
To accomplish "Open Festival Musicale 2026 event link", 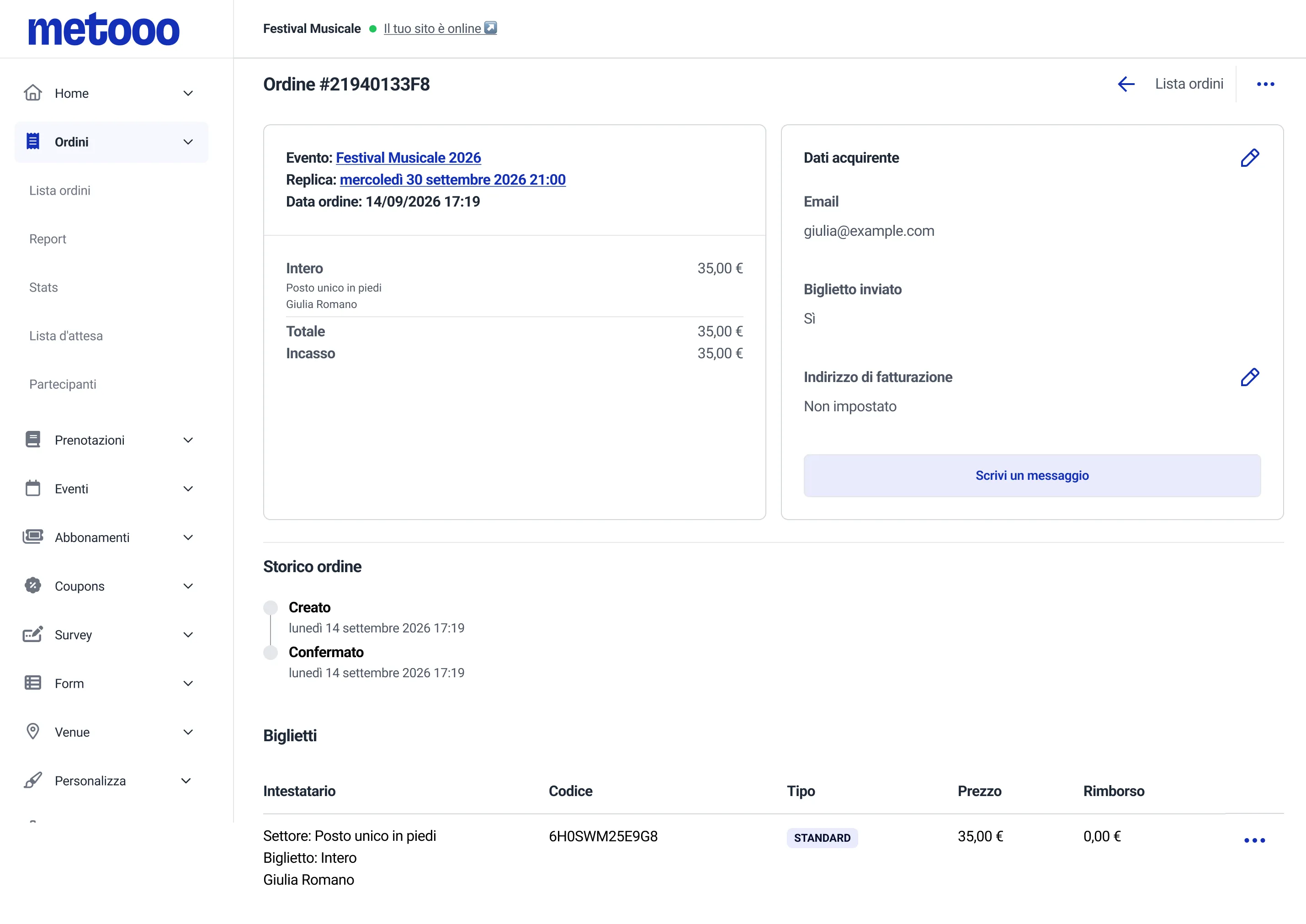I will click(x=409, y=158).
